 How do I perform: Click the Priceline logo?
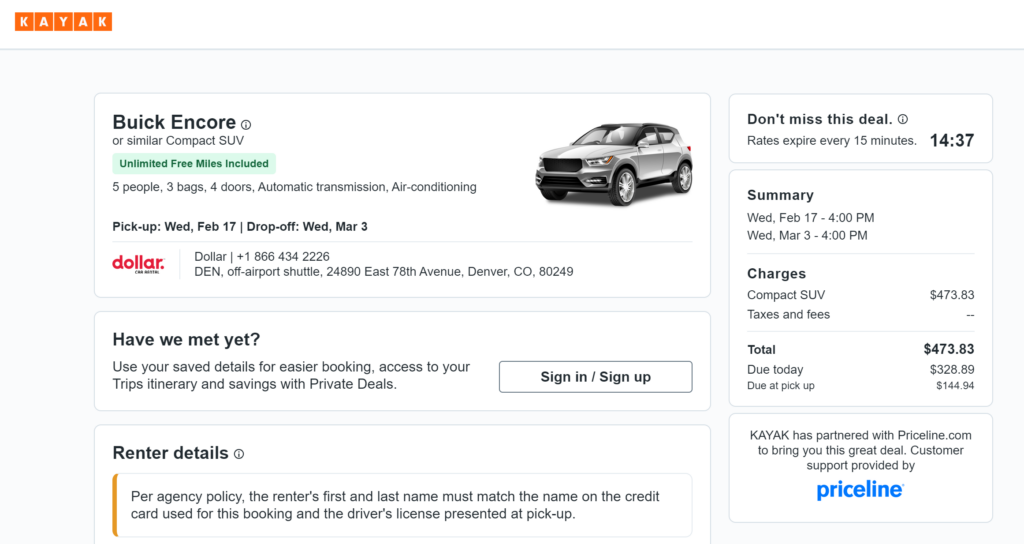[x=860, y=490]
